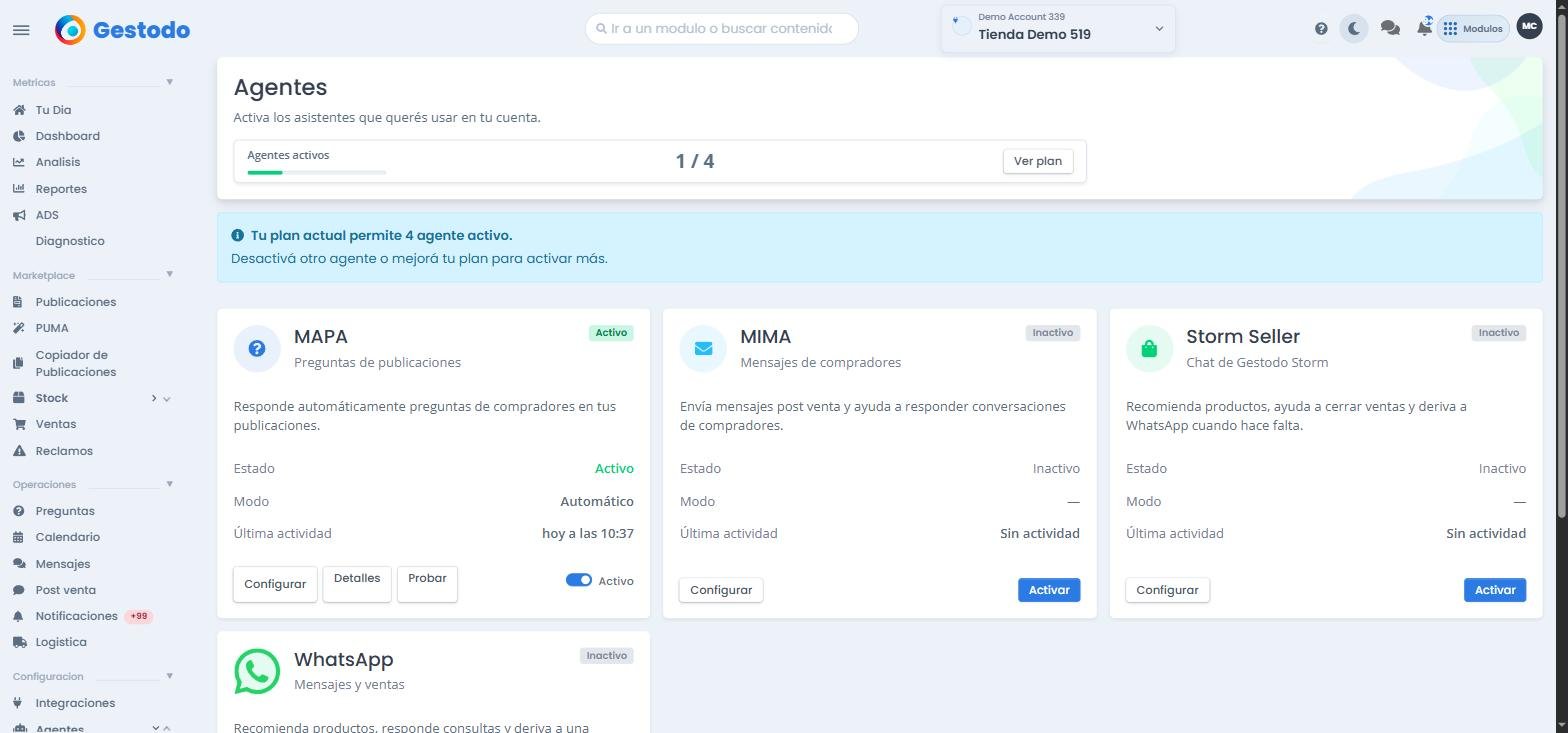This screenshot has width=1568, height=733.
Task: Toggle dark mode moon icon
Action: 1354,29
